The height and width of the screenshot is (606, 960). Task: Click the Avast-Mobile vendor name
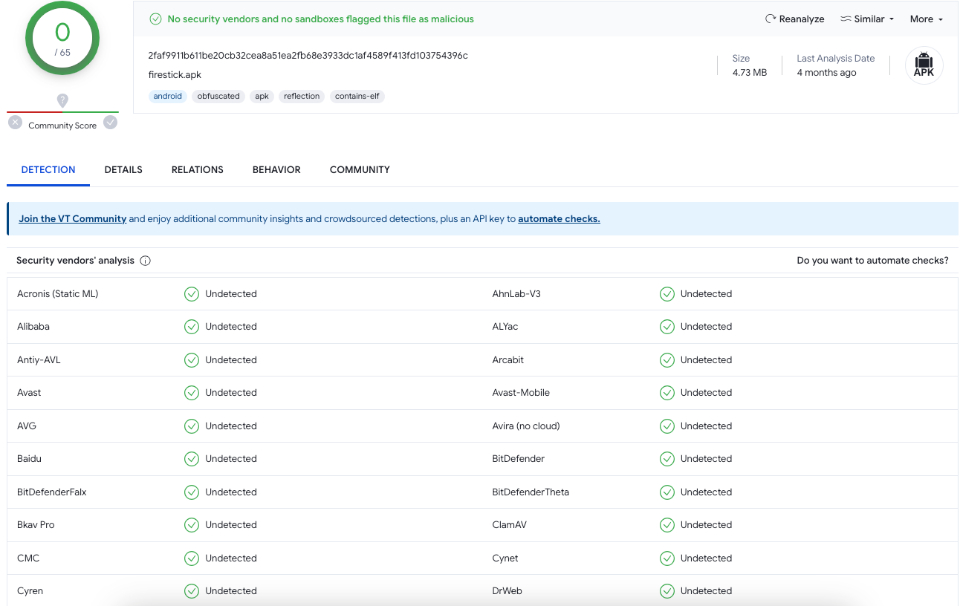[521, 393]
